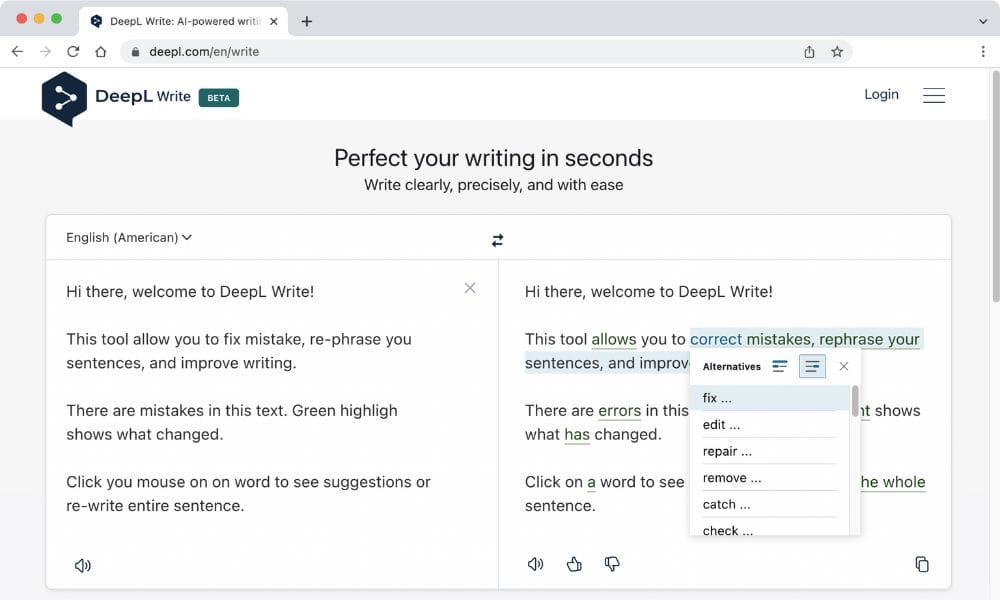Screen dimensions: 1000x600
Task: Give thumbs down to the result
Action: tap(612, 564)
